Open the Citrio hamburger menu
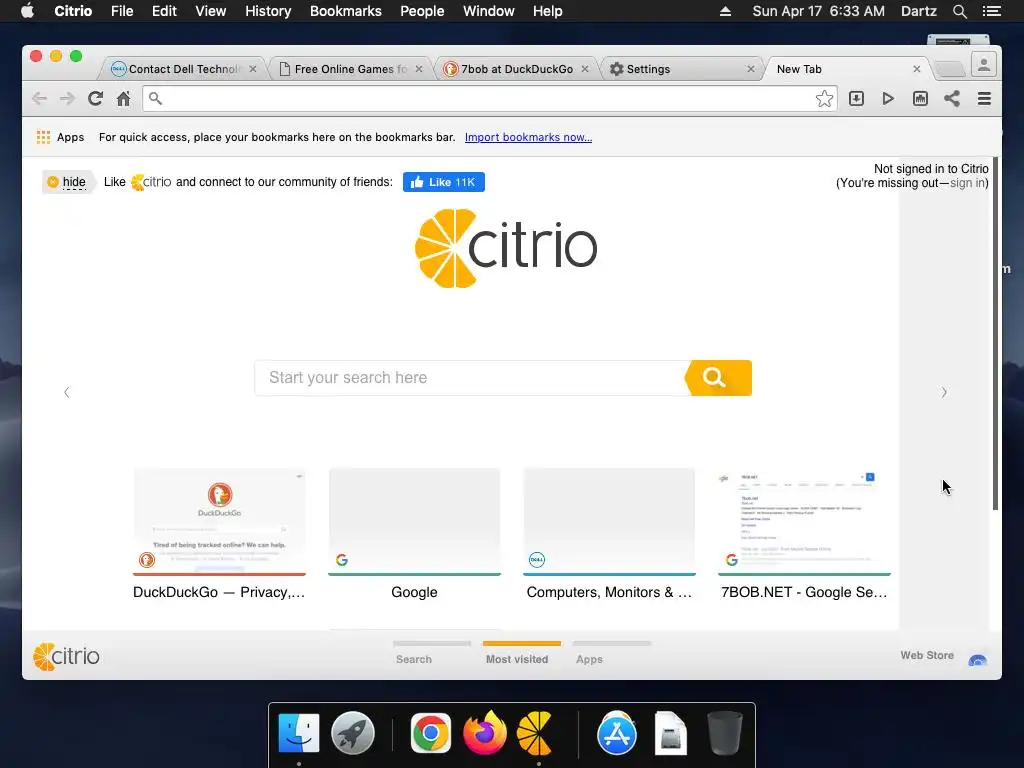The image size is (1024, 768). point(984,99)
